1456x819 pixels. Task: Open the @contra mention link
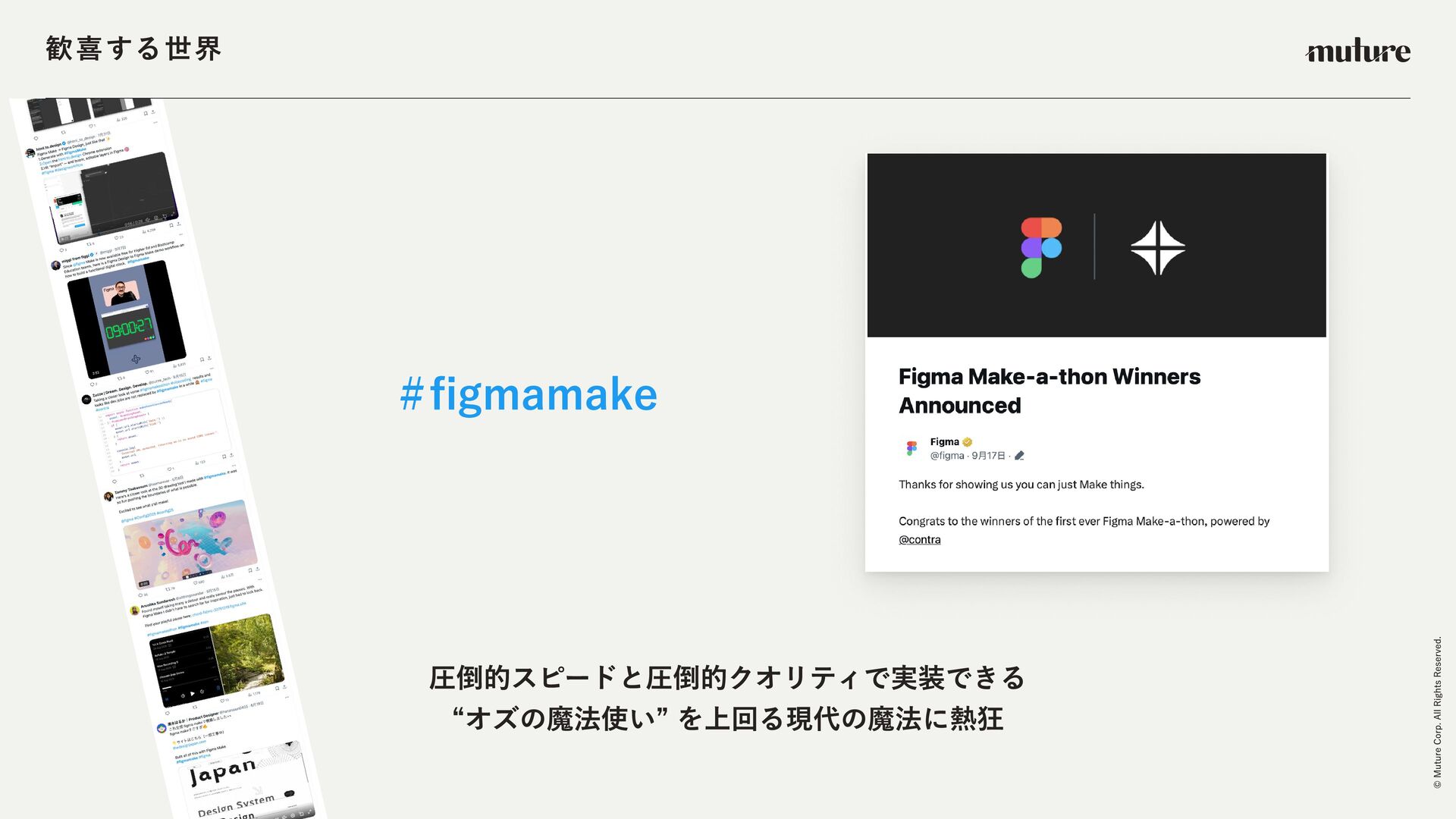[x=920, y=540]
